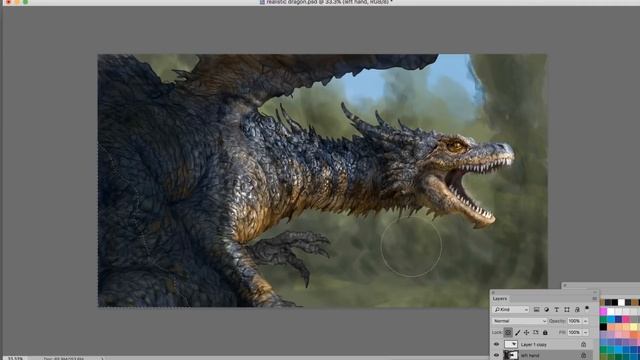
Task: Toggle artboard nesting lock icon
Action: pos(536,333)
